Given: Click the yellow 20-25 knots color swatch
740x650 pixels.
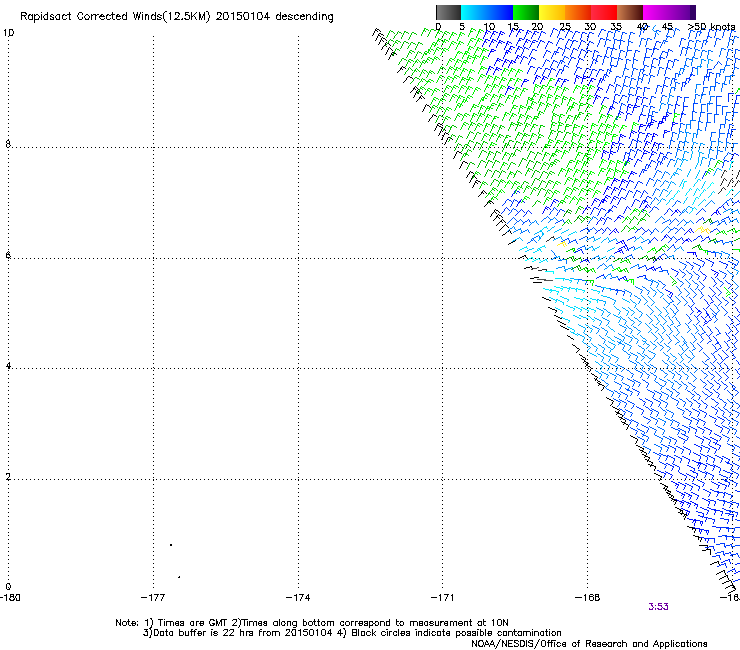Looking at the screenshot, I should 552,12.
